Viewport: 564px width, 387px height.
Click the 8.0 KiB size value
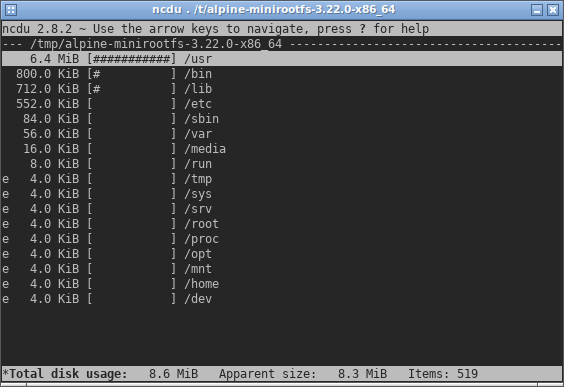pyautogui.click(x=54, y=164)
